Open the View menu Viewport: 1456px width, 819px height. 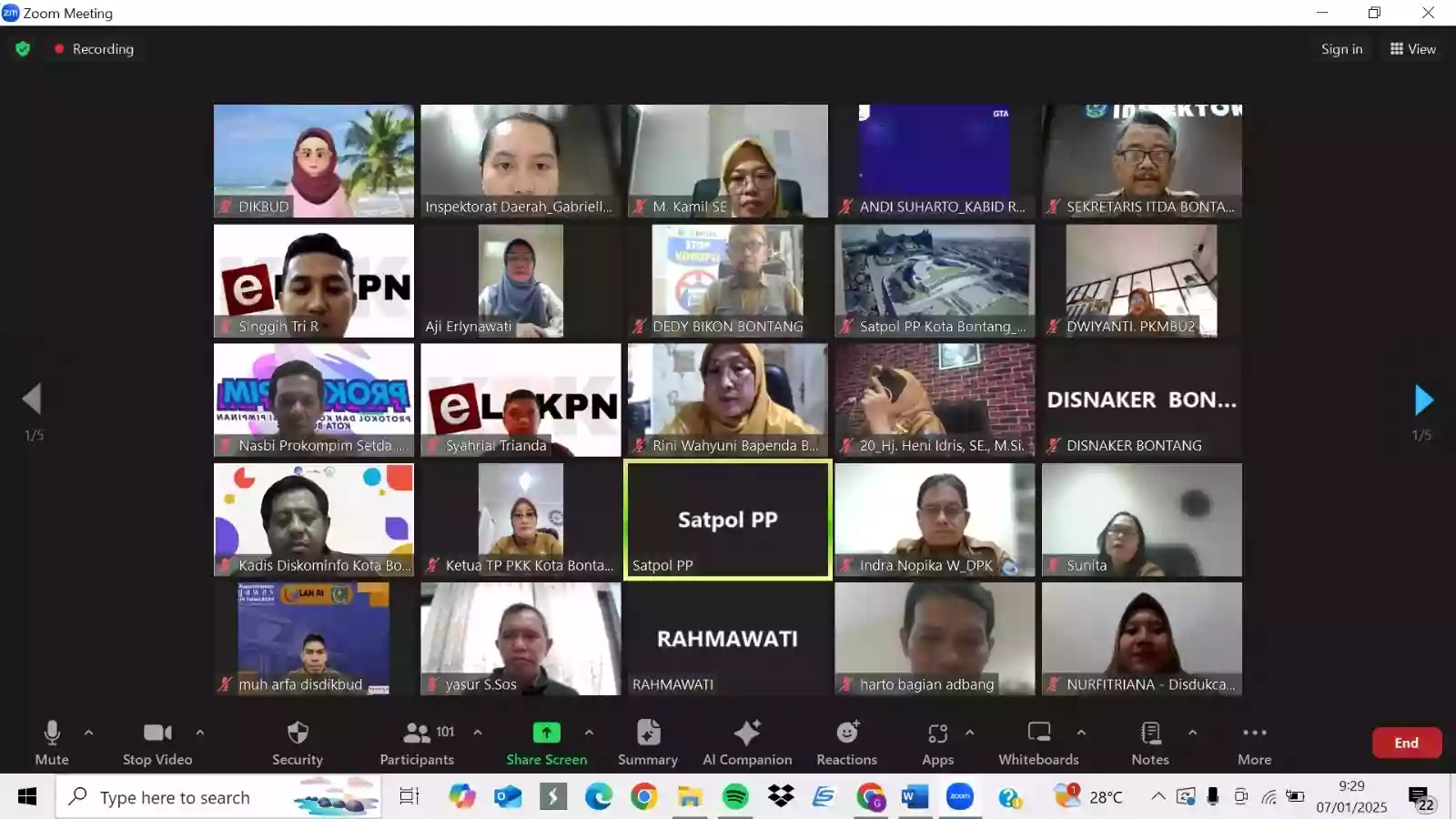tap(1411, 49)
